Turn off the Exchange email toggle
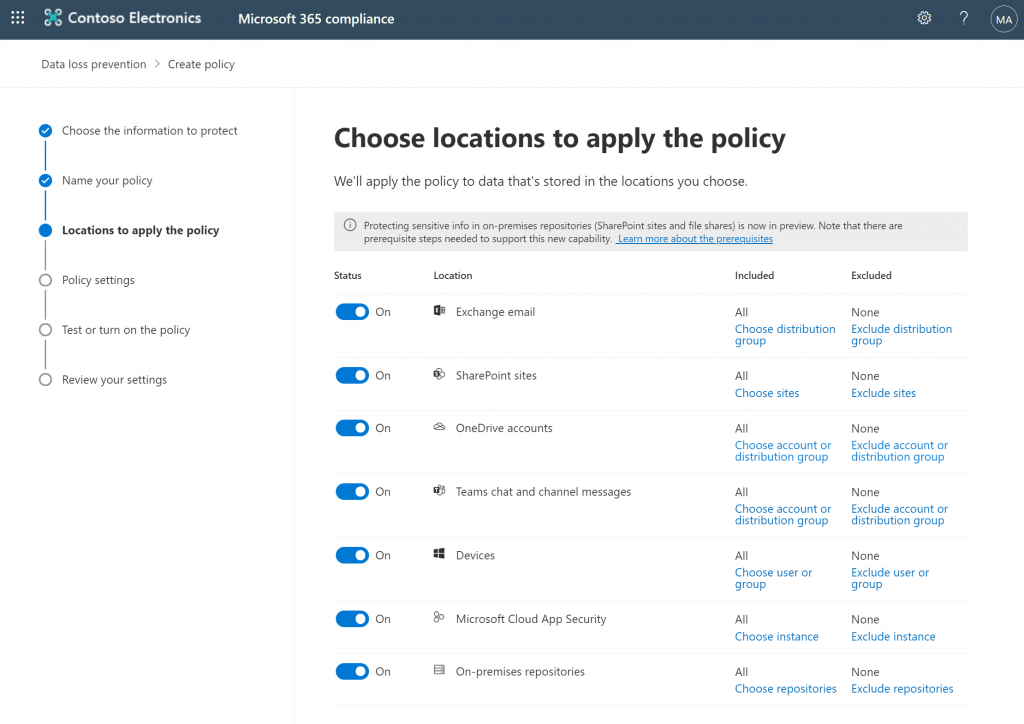1024x724 pixels. coord(352,312)
